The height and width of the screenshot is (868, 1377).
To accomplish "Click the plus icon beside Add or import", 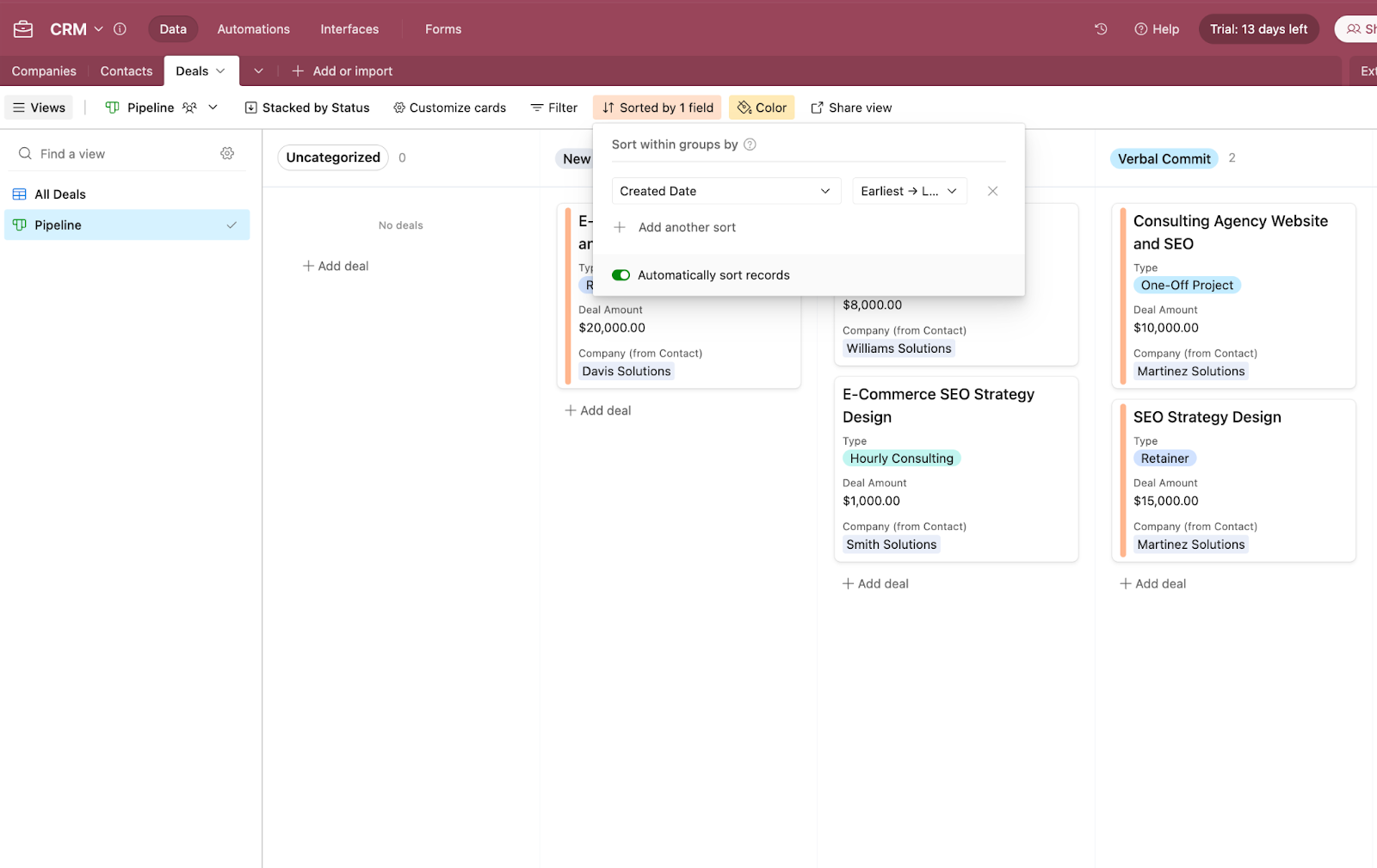I will tap(298, 71).
